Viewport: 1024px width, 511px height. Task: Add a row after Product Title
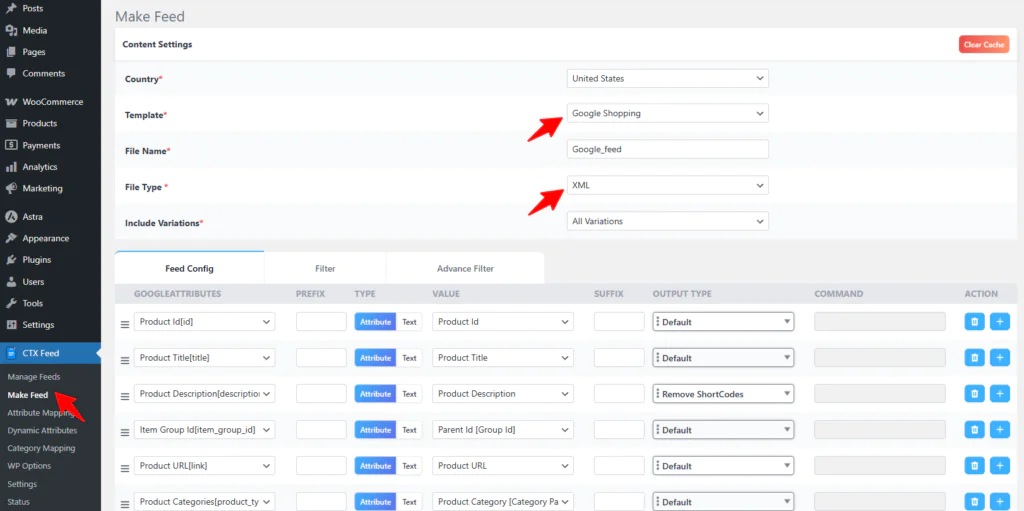tap(1000, 358)
